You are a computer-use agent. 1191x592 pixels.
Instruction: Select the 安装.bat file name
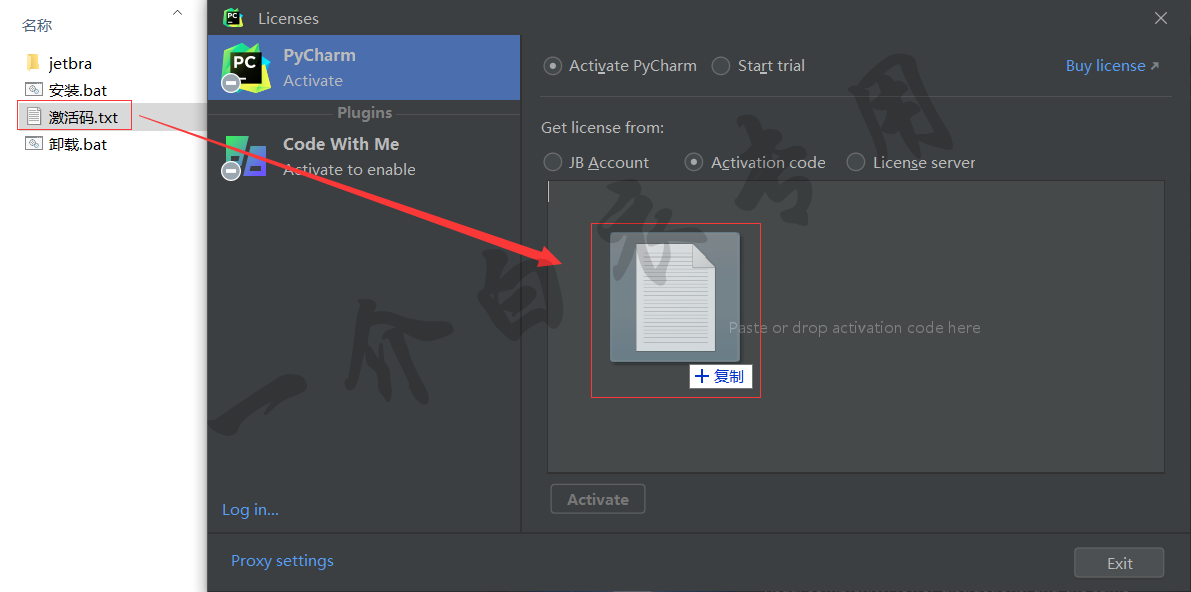click(x=78, y=90)
